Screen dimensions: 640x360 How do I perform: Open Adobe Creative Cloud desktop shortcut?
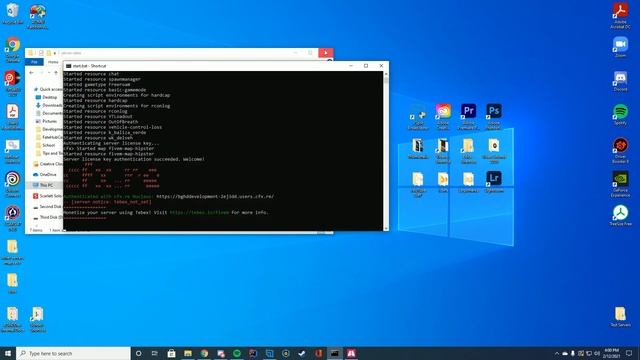coord(443,116)
